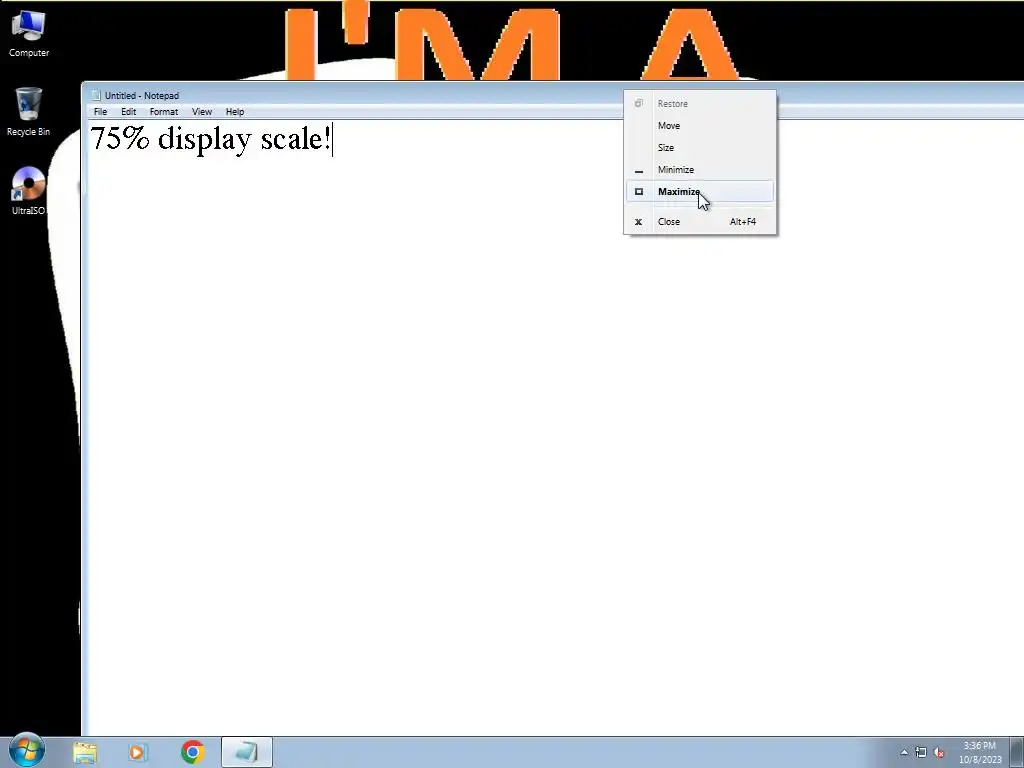Click the muted volume tray icon

(x=939, y=752)
